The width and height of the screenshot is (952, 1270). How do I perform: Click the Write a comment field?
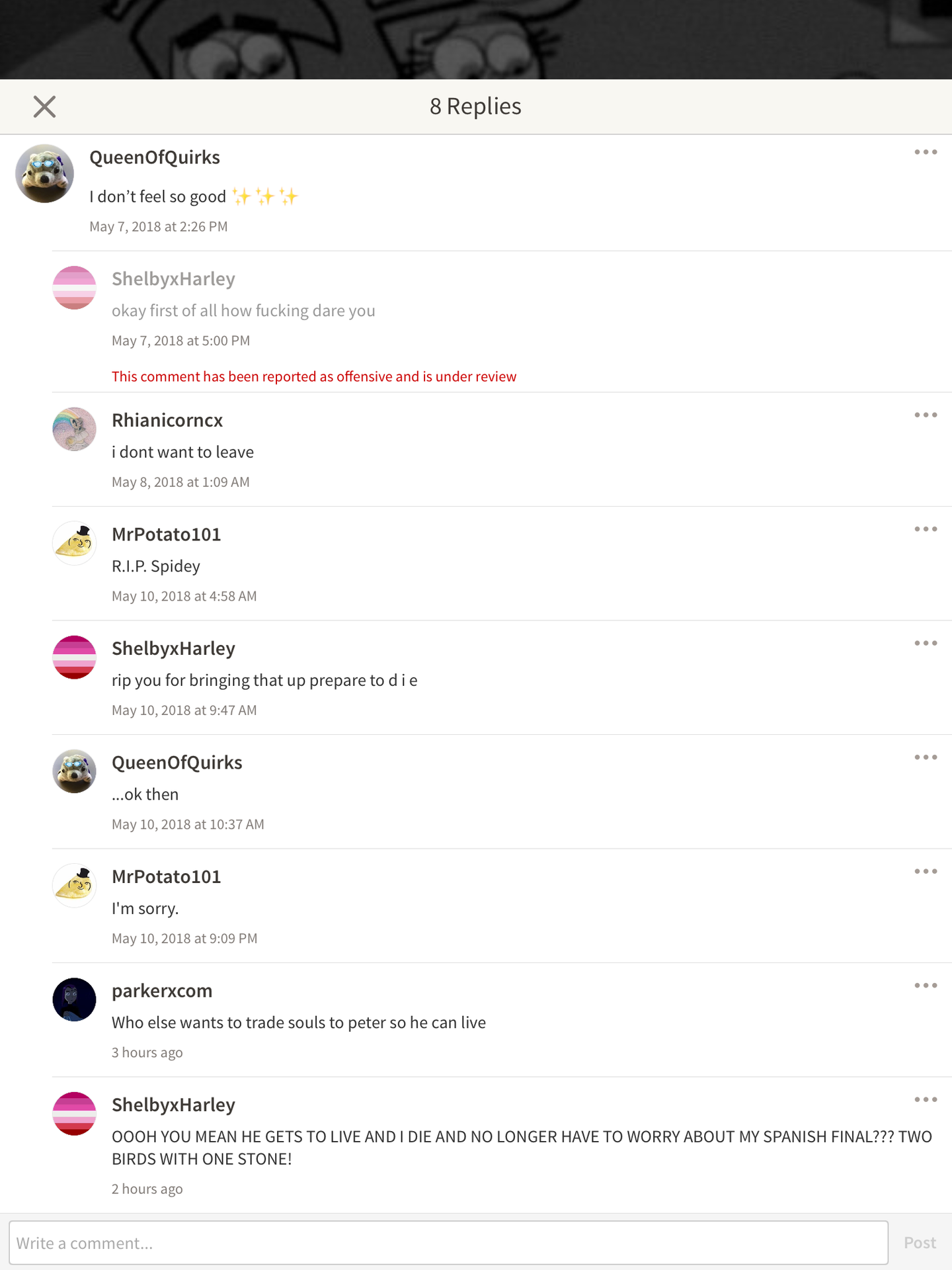[448, 1243]
